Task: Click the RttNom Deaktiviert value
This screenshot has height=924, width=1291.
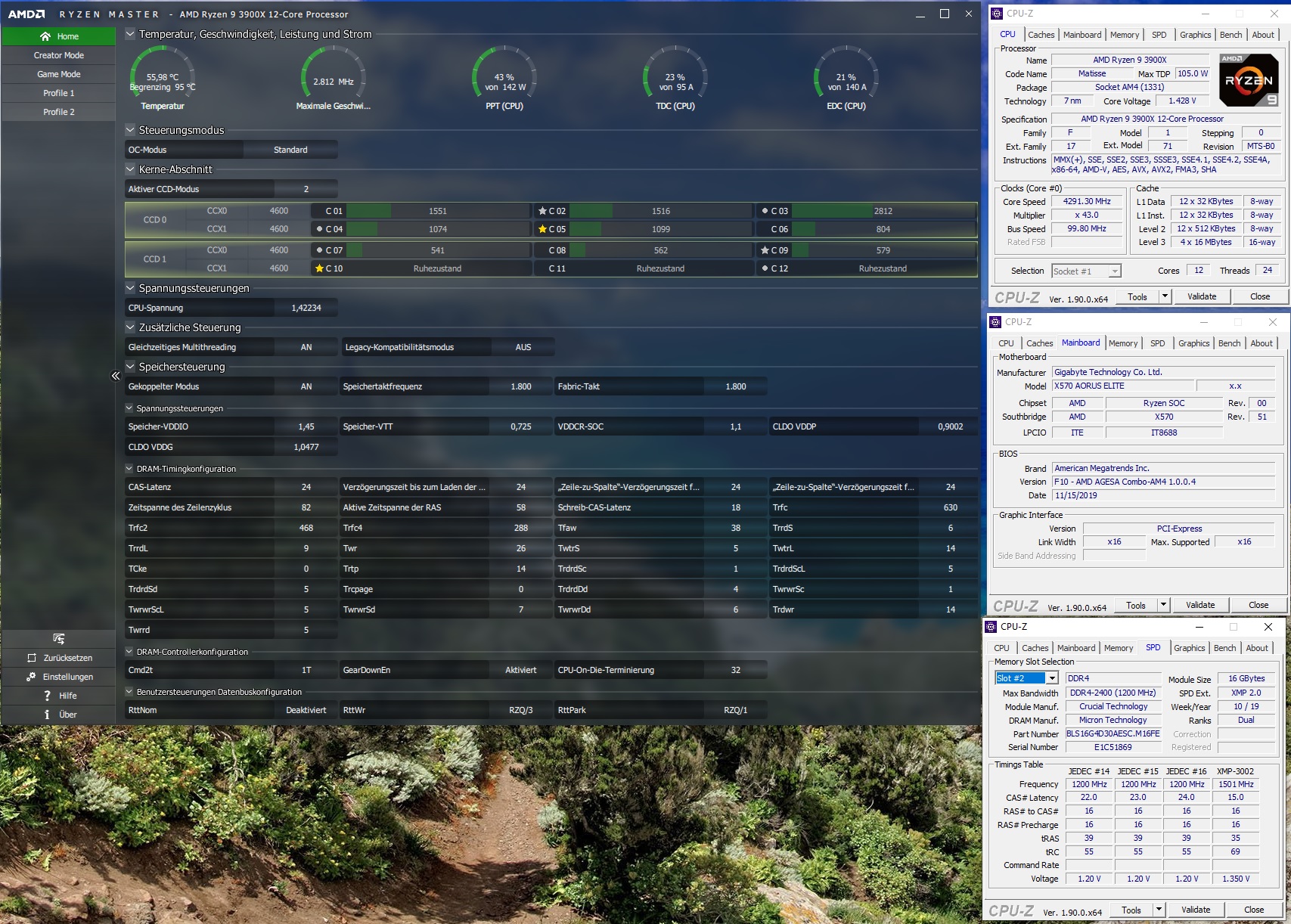Action: coord(306,710)
